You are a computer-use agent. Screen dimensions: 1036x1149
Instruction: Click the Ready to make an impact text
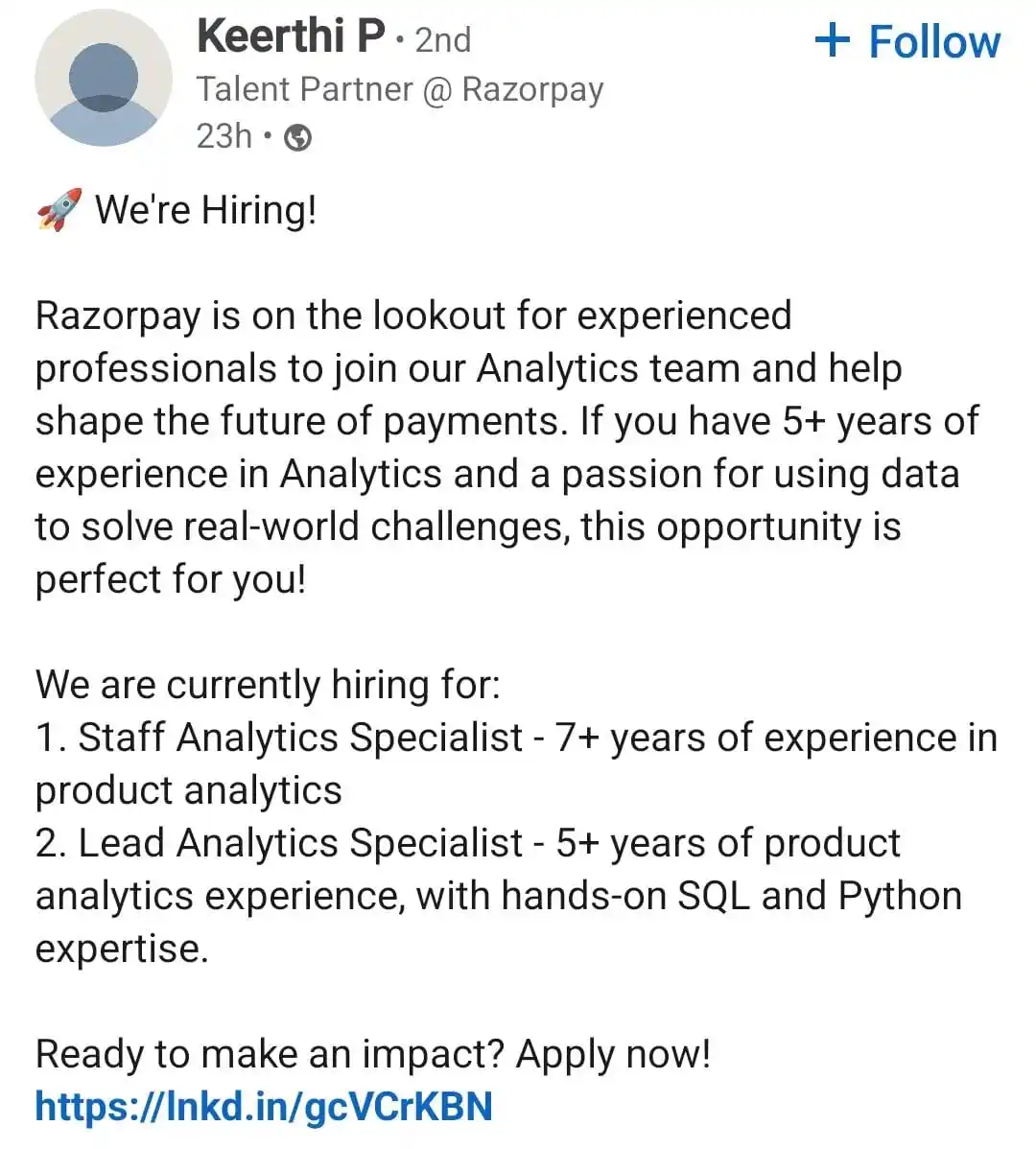(269, 1054)
